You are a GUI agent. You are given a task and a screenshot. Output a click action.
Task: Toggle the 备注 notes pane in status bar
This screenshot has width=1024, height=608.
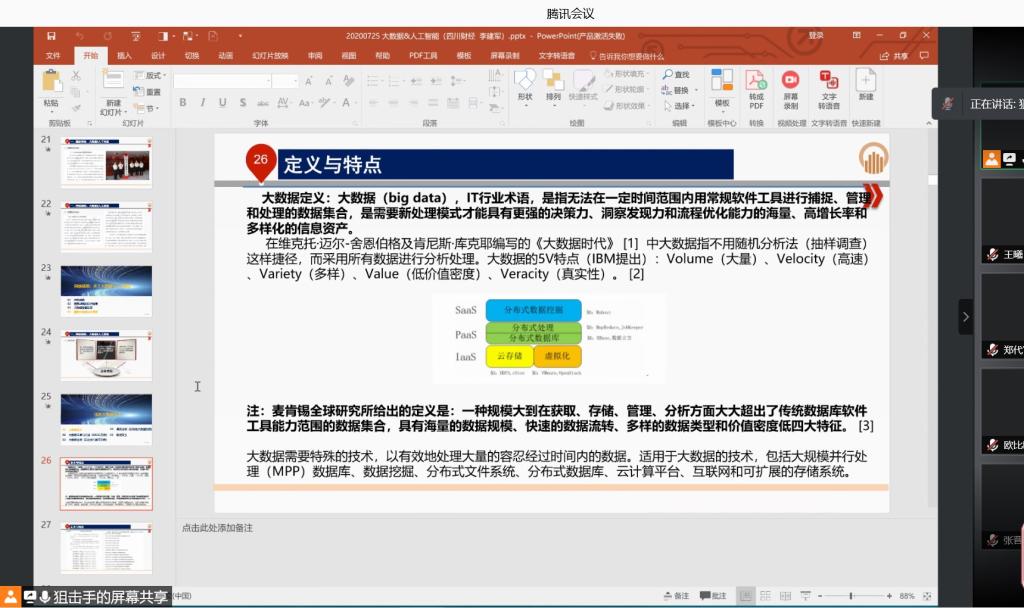pos(676,596)
